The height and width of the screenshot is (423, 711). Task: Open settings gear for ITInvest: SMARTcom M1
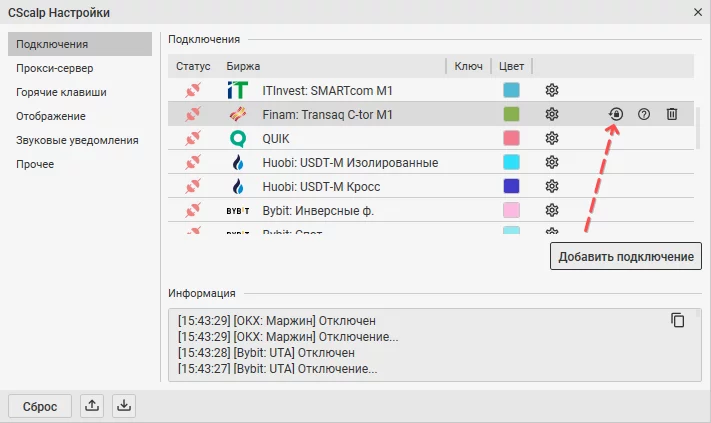tap(551, 90)
